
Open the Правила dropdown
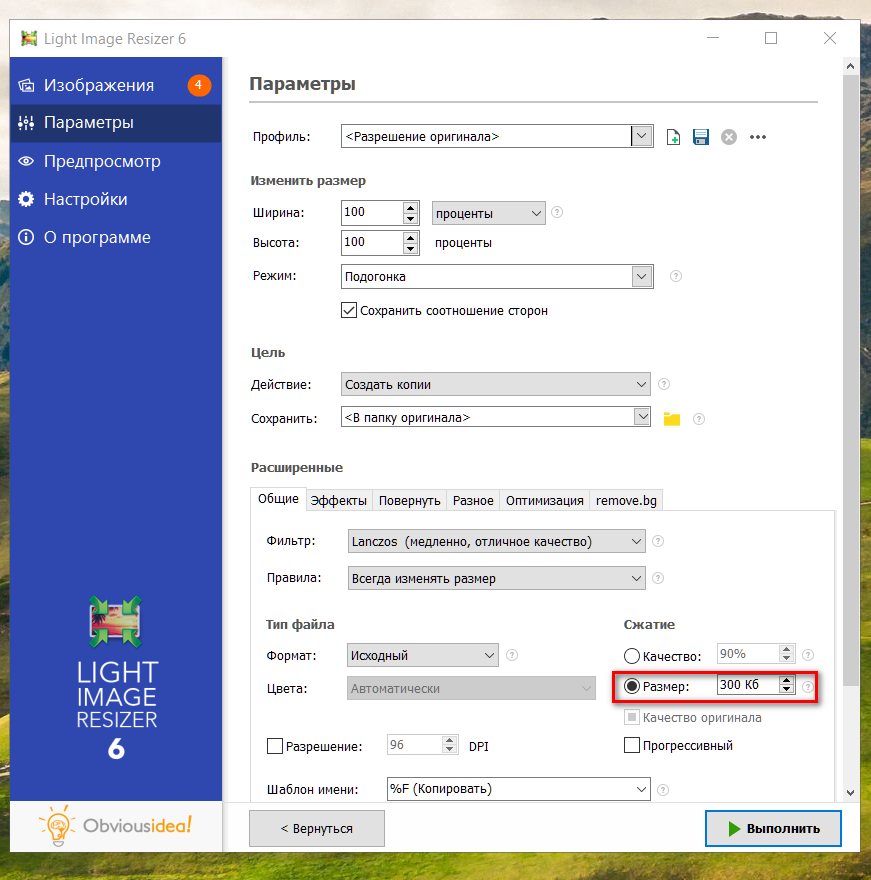coord(497,579)
